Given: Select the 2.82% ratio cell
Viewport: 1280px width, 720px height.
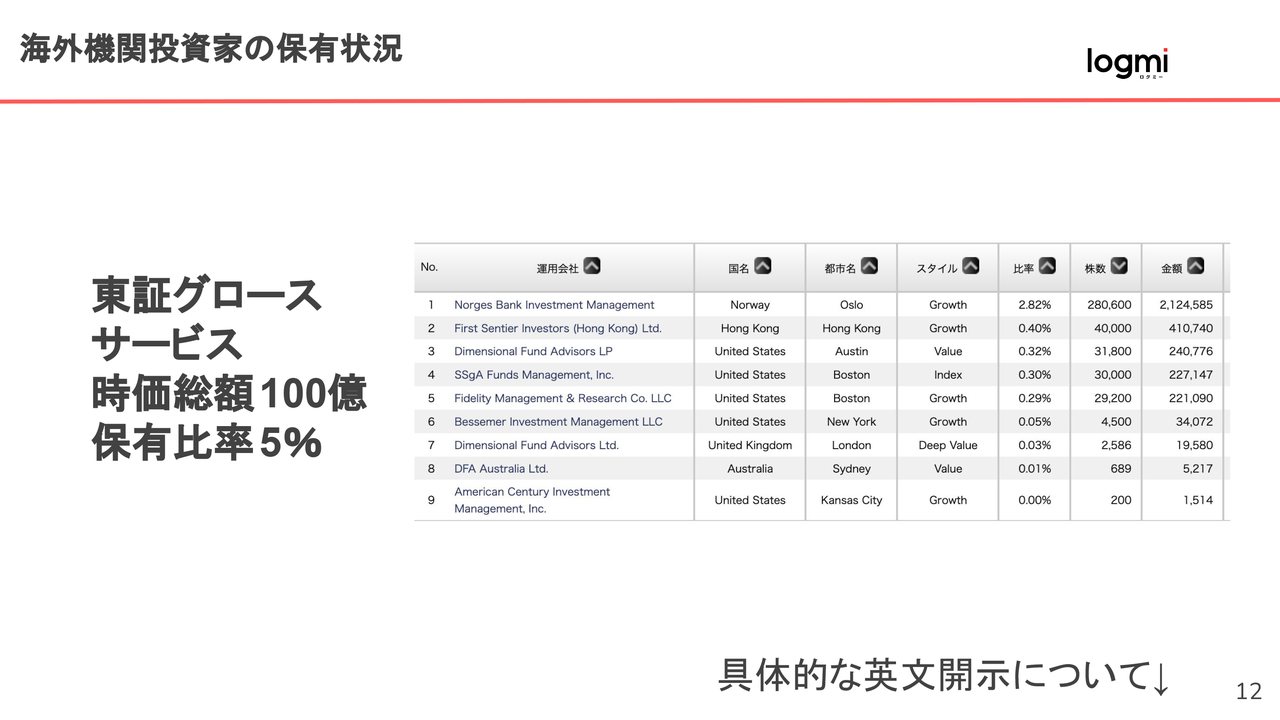Looking at the screenshot, I should coord(1035,305).
